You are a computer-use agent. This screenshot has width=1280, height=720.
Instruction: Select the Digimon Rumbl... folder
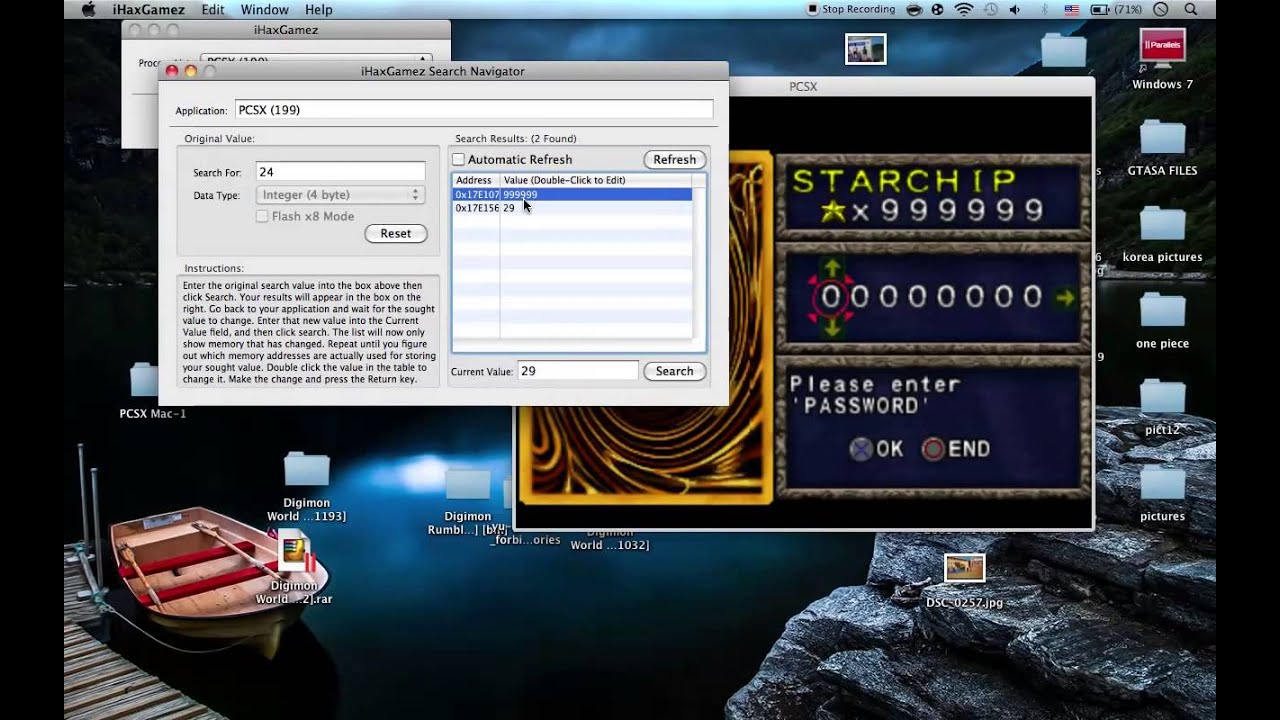467,500
